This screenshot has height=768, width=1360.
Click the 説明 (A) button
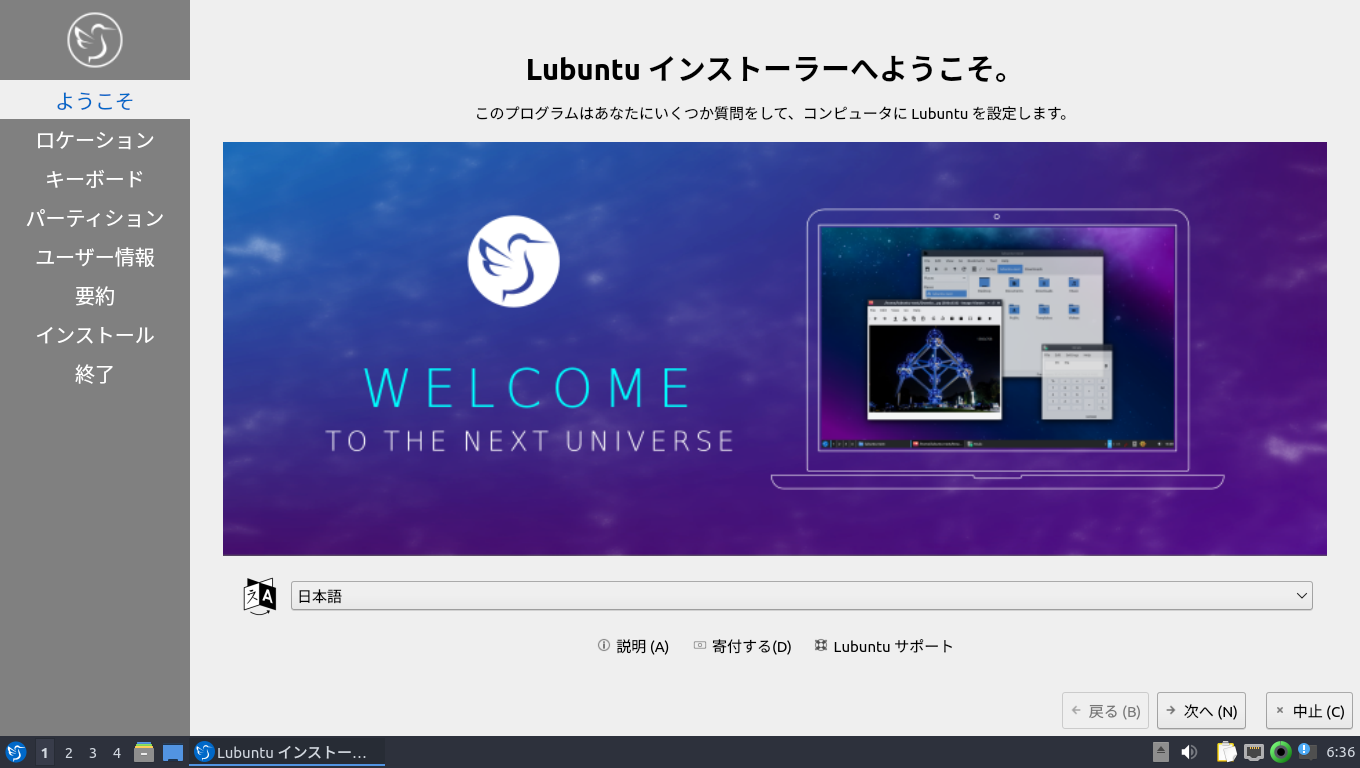[633, 646]
